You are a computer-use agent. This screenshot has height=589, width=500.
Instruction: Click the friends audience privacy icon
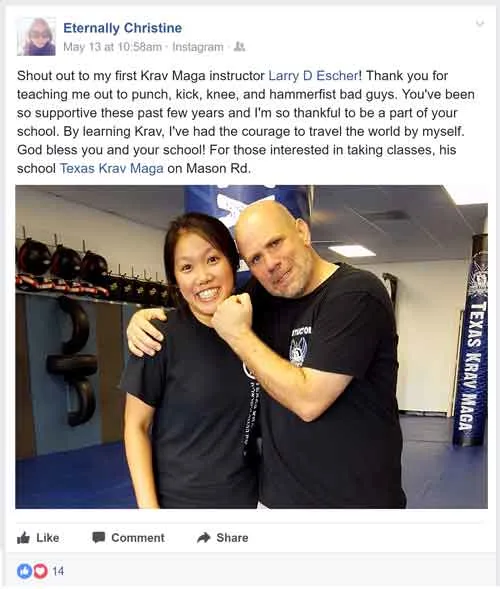pyautogui.click(x=239, y=47)
